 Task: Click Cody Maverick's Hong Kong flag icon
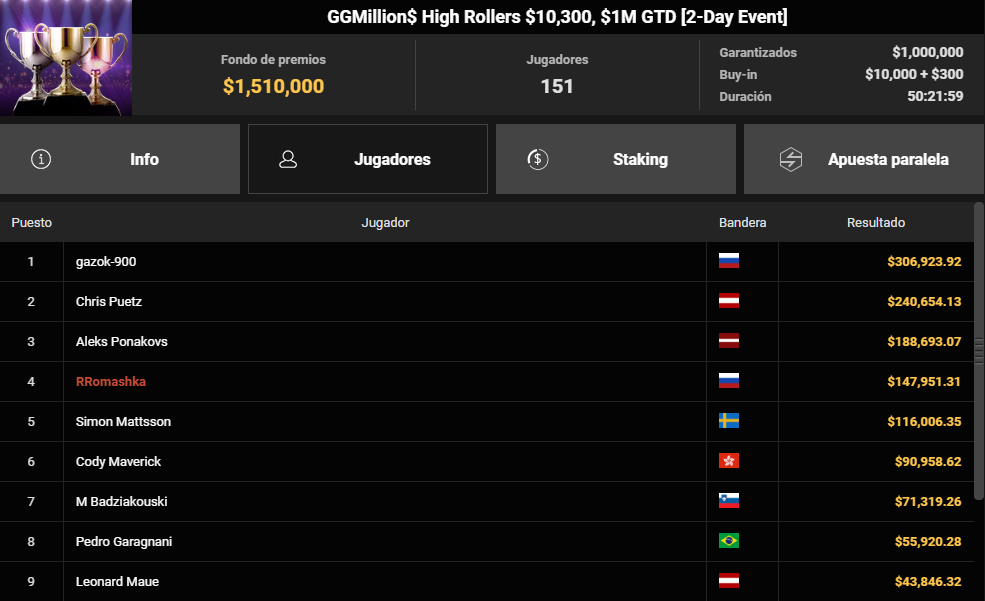[x=729, y=461]
